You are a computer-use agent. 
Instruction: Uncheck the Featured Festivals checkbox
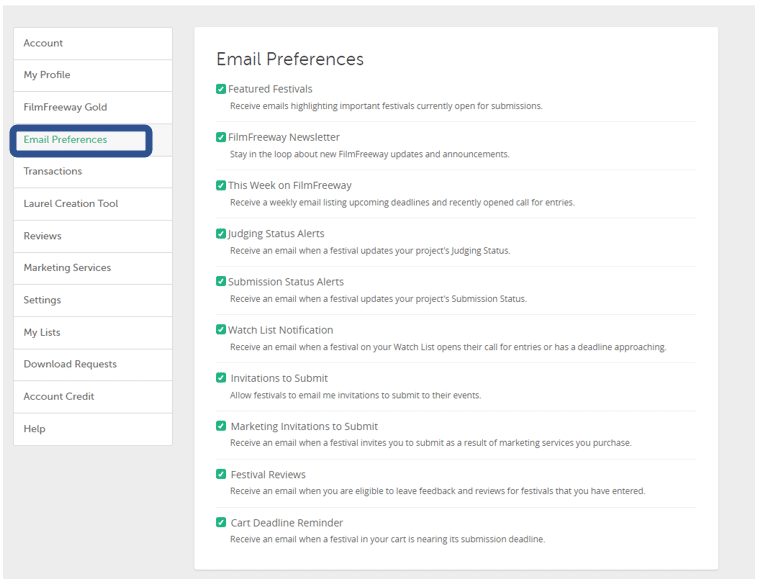pyautogui.click(x=221, y=89)
